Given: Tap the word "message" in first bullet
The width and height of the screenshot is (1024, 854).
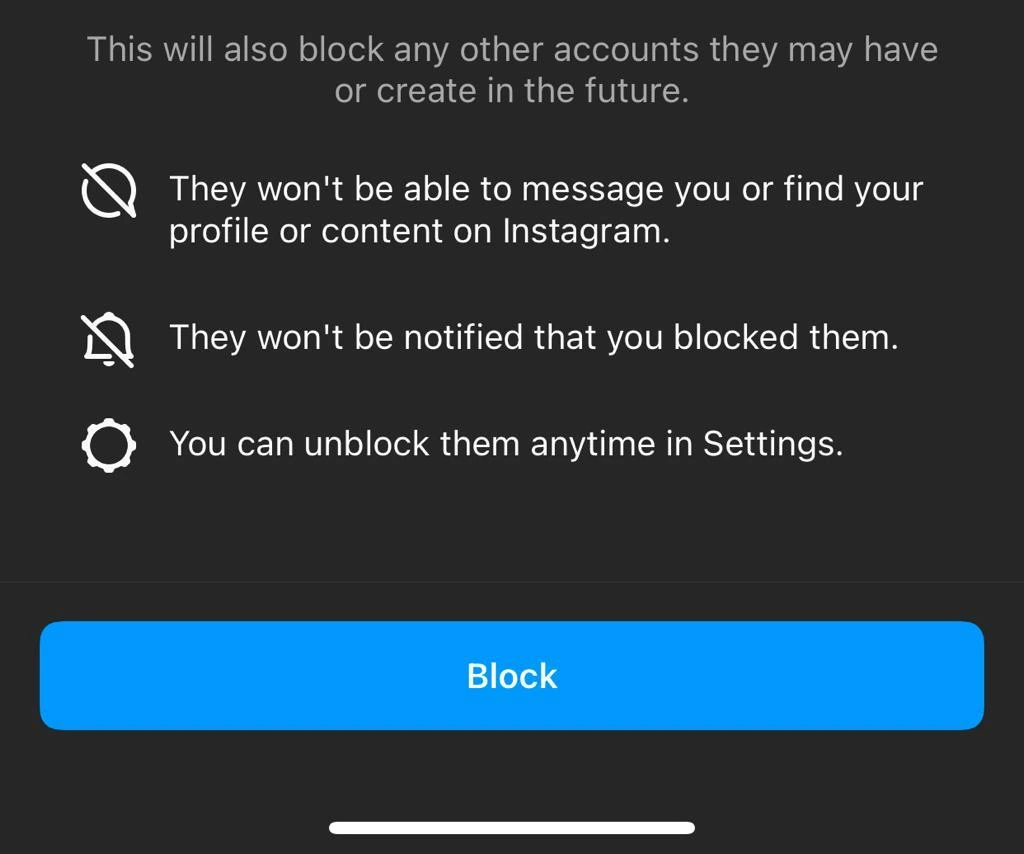Looking at the screenshot, I should click(592, 191).
